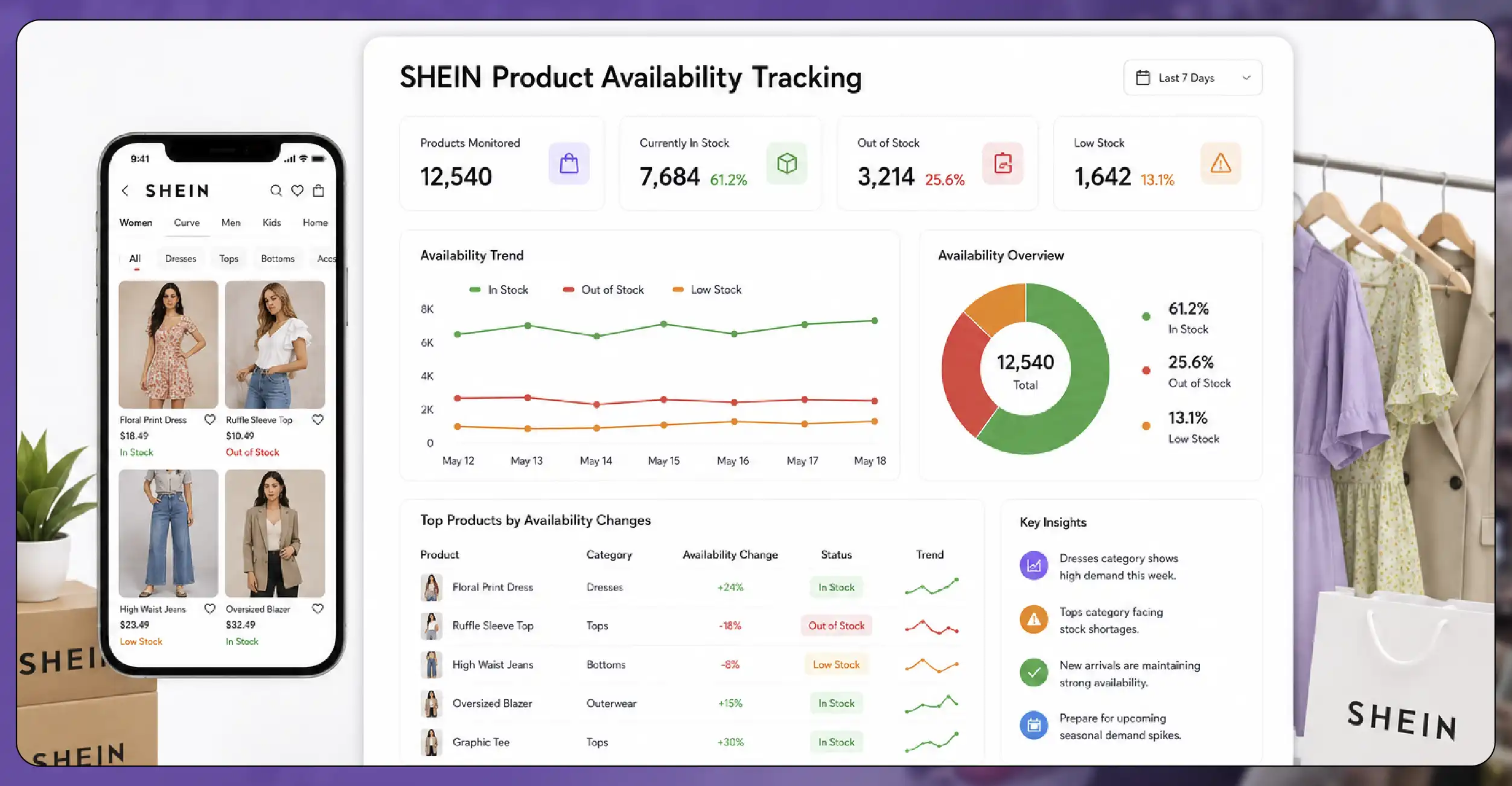This screenshot has height=786, width=1512.
Task: Toggle the Out of Stock legend in Availability Trend
Action: 604,290
